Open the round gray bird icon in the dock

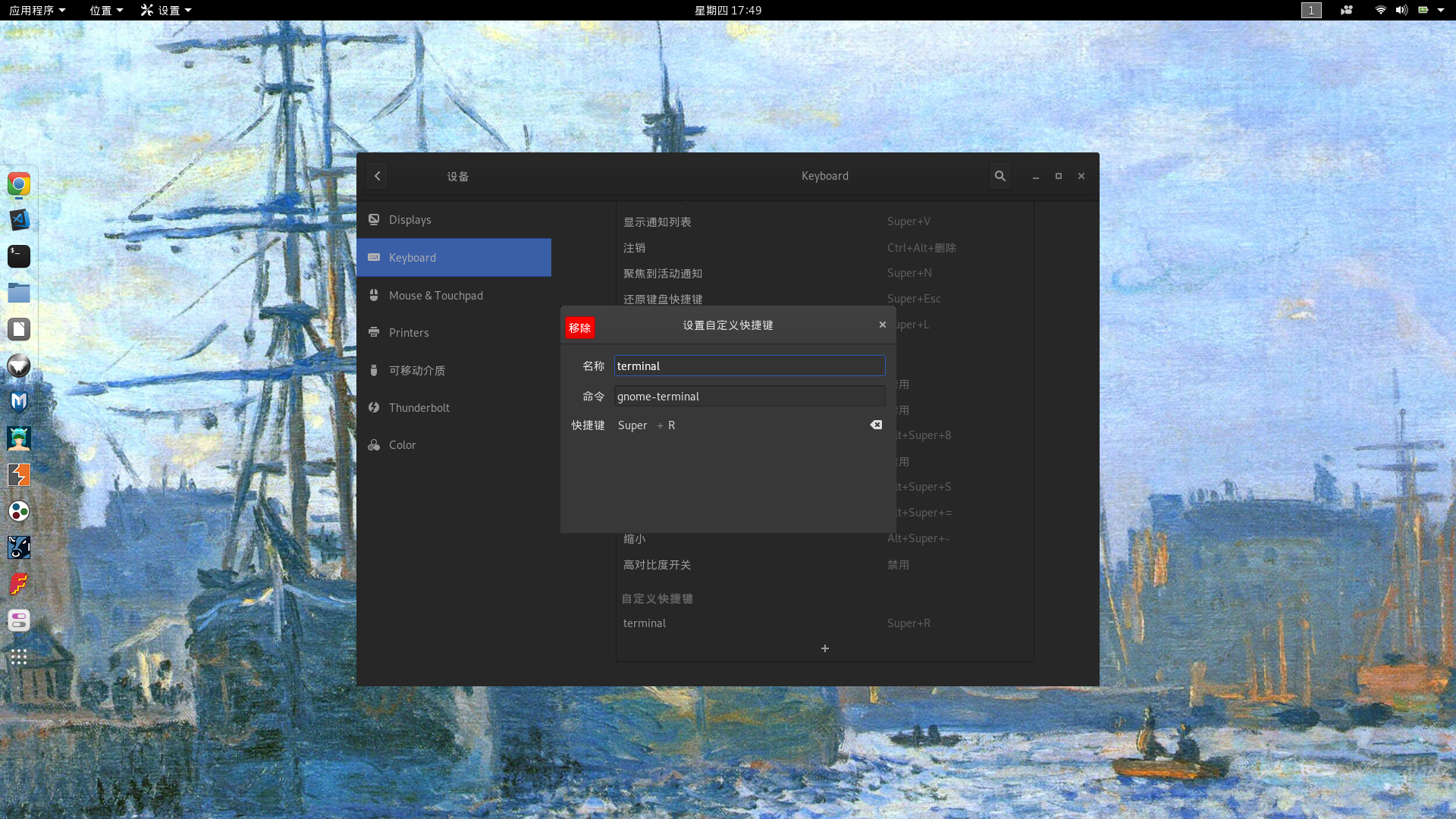19,366
